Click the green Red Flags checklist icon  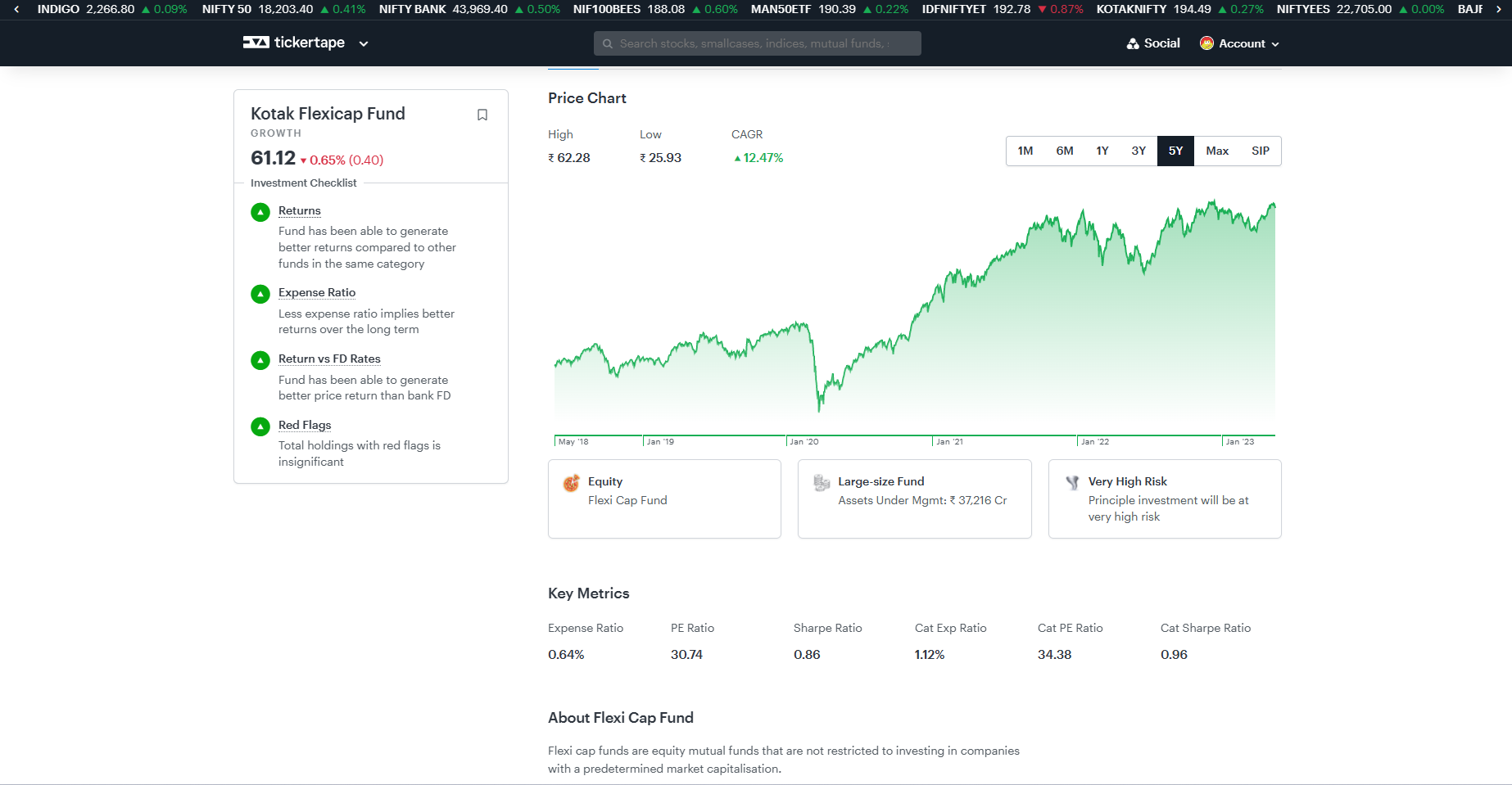(x=260, y=426)
